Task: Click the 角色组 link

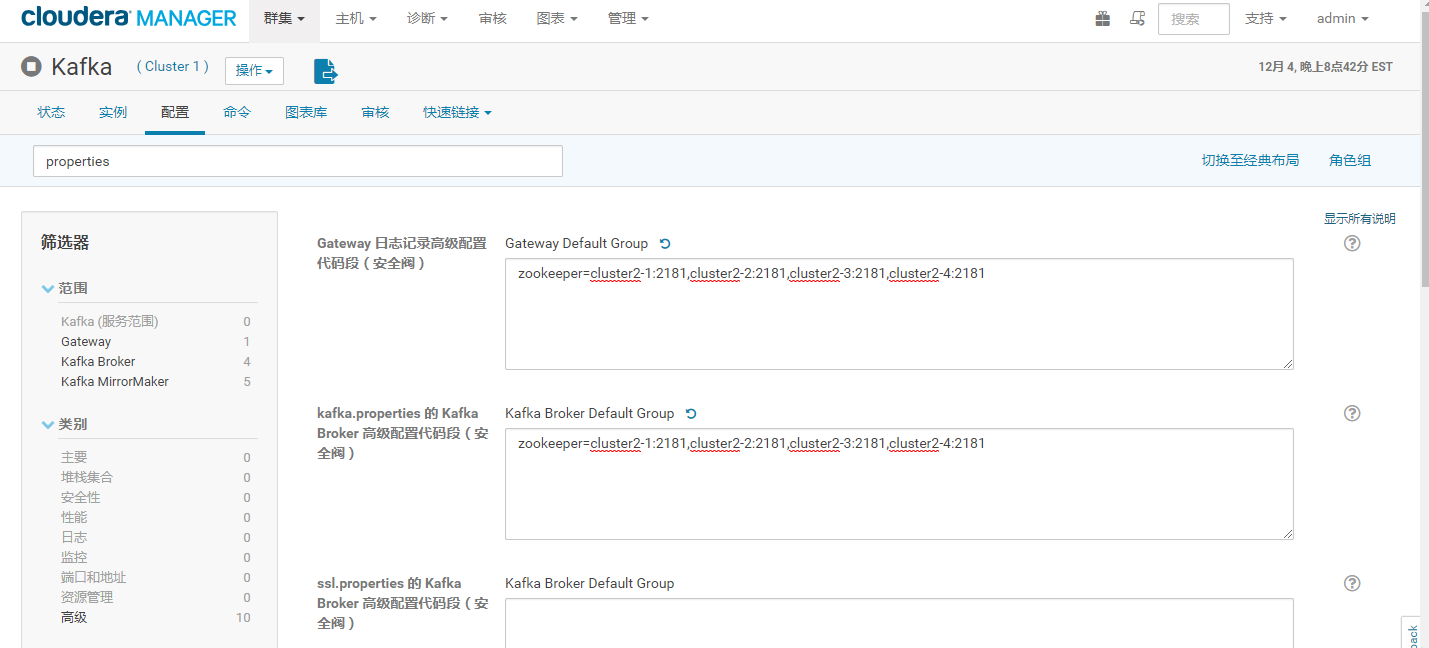Action: coord(1350,161)
